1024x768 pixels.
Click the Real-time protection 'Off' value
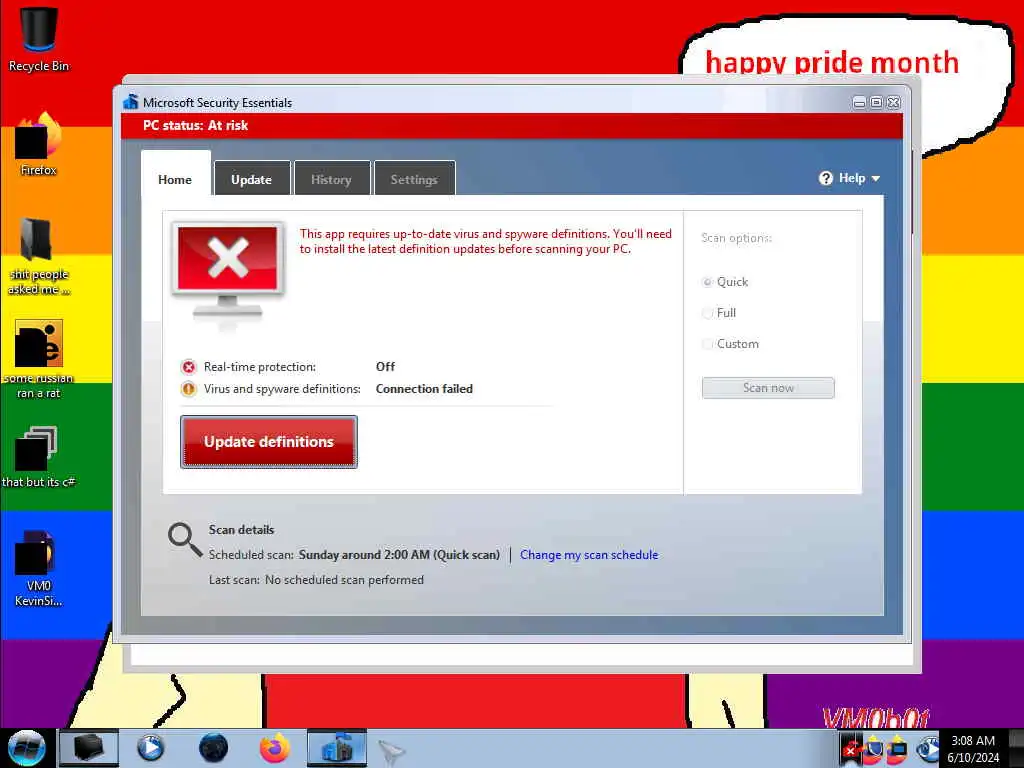(x=385, y=367)
